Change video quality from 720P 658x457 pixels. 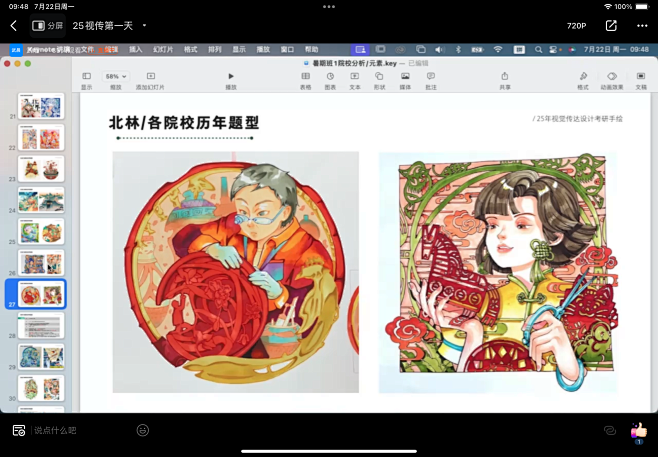pos(576,26)
